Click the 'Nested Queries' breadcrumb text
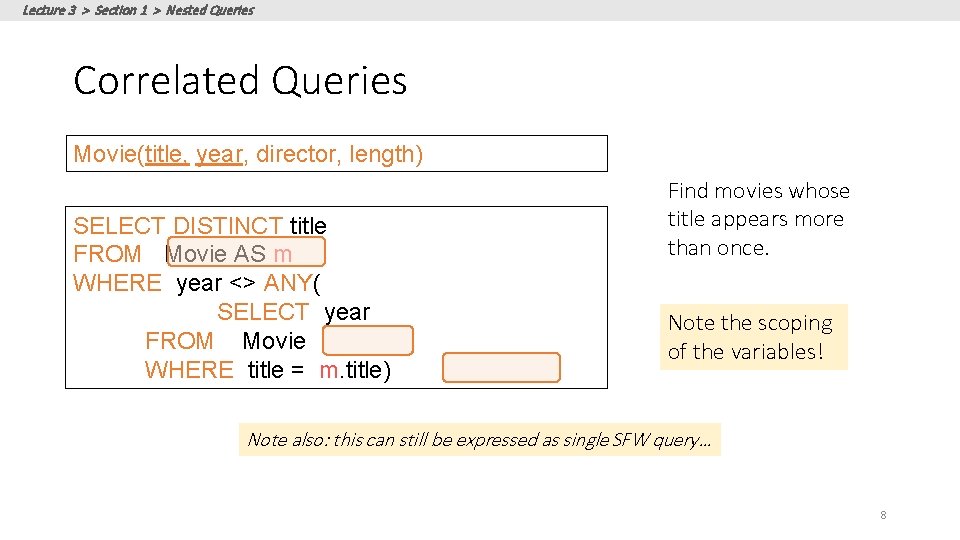 [x=210, y=10]
